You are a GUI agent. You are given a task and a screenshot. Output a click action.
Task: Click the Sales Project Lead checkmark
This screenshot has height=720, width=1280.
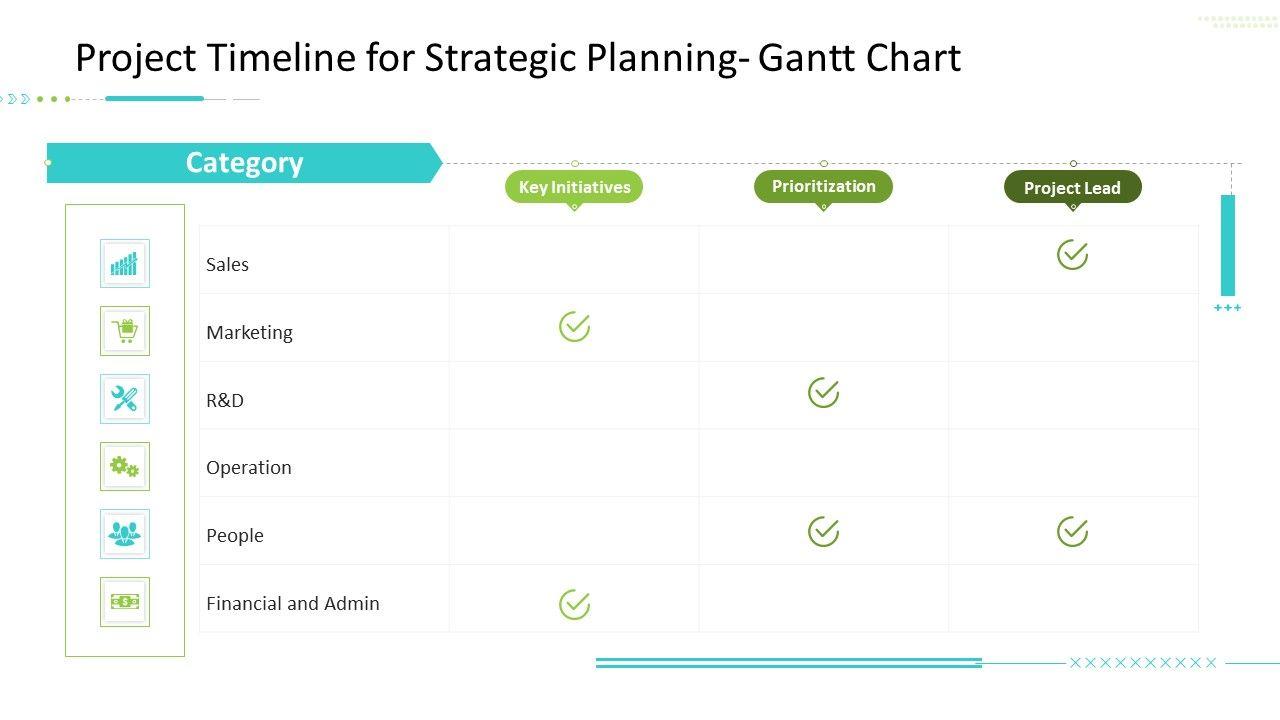pyautogui.click(x=1072, y=255)
